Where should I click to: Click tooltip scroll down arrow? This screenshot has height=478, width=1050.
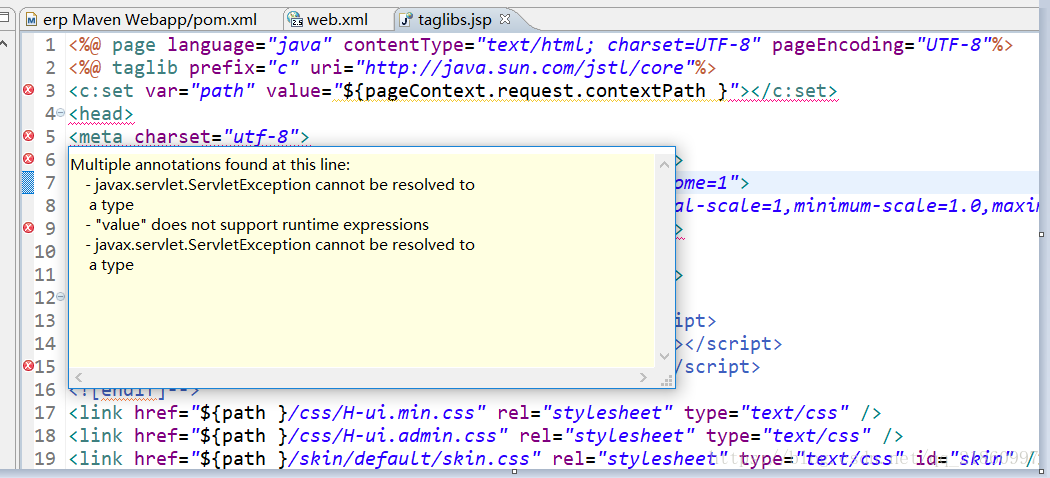point(664,356)
